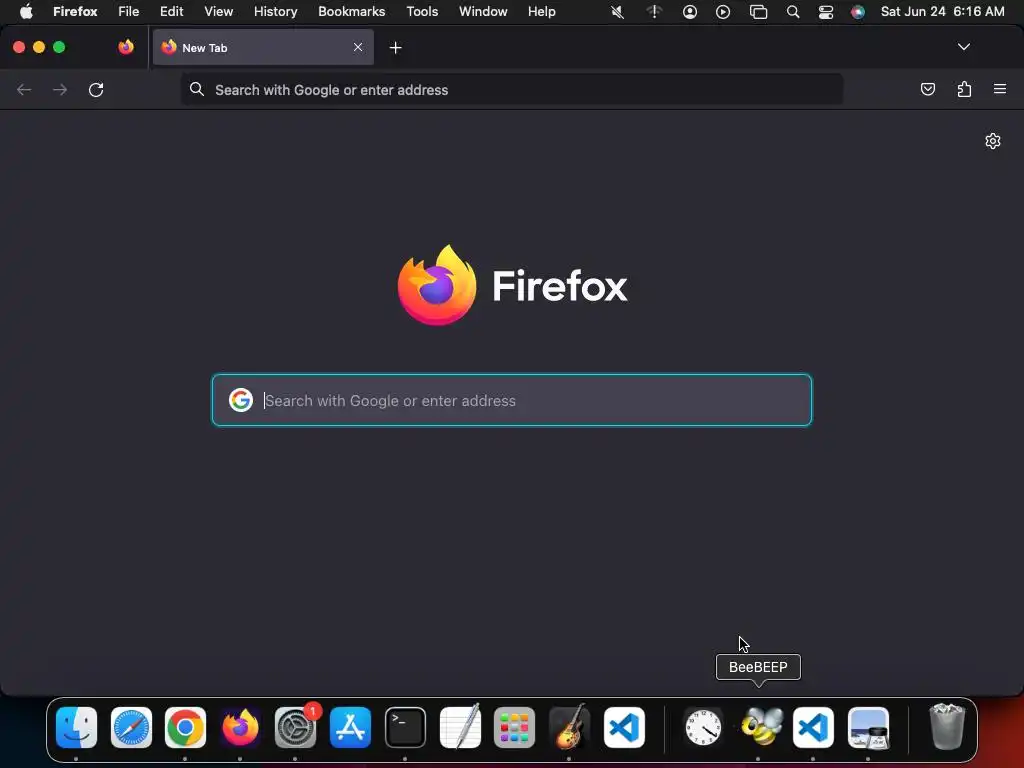Open the Firefox View pinned icon
The image size is (1024, 768).
(126, 47)
